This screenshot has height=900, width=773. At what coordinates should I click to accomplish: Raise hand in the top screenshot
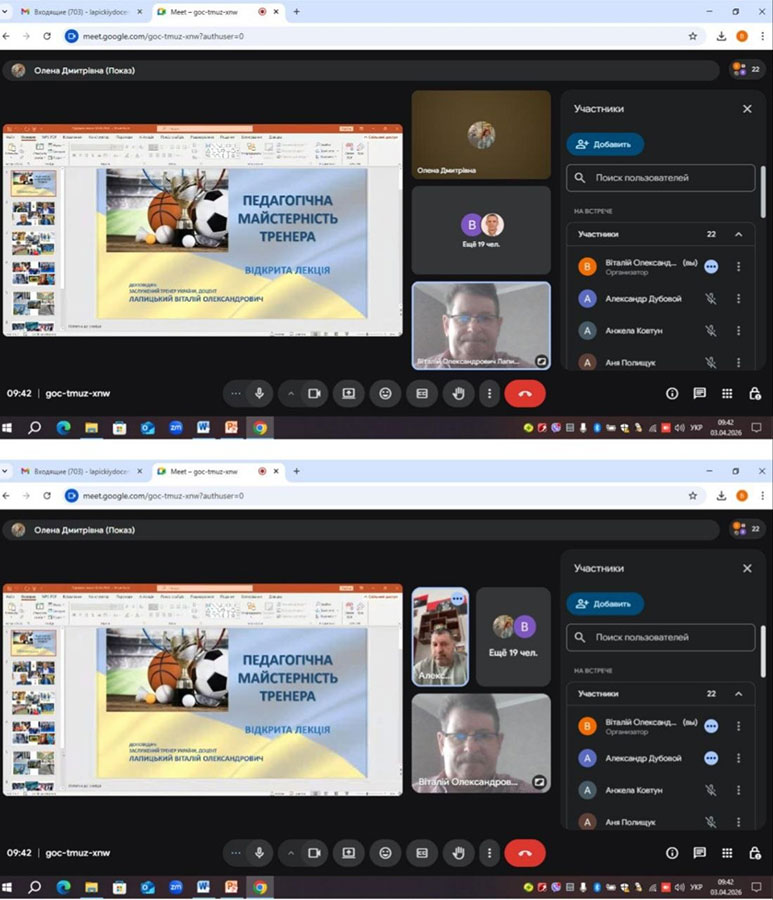coord(459,394)
